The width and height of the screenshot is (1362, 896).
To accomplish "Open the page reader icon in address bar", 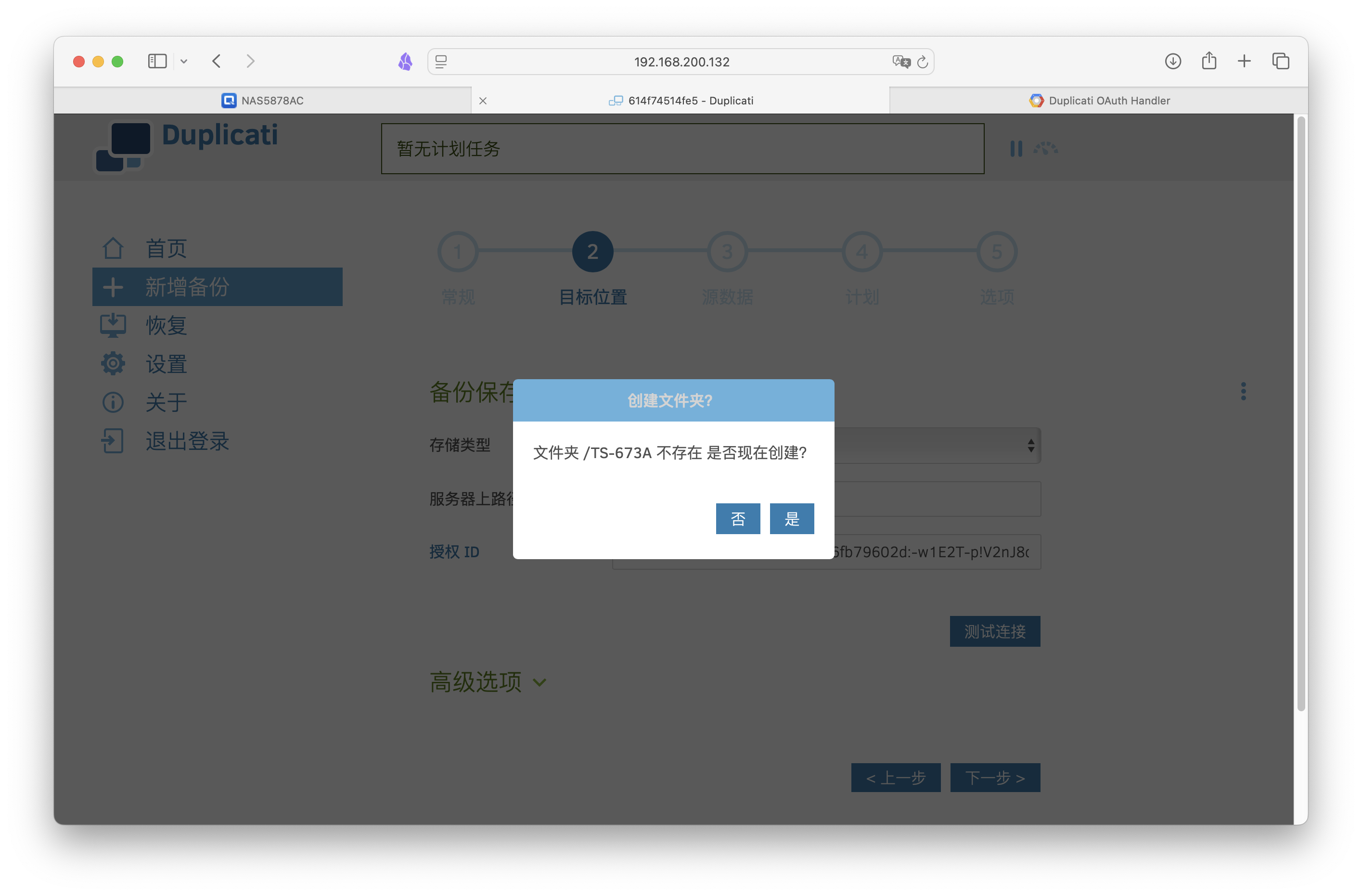I will click(x=441, y=61).
